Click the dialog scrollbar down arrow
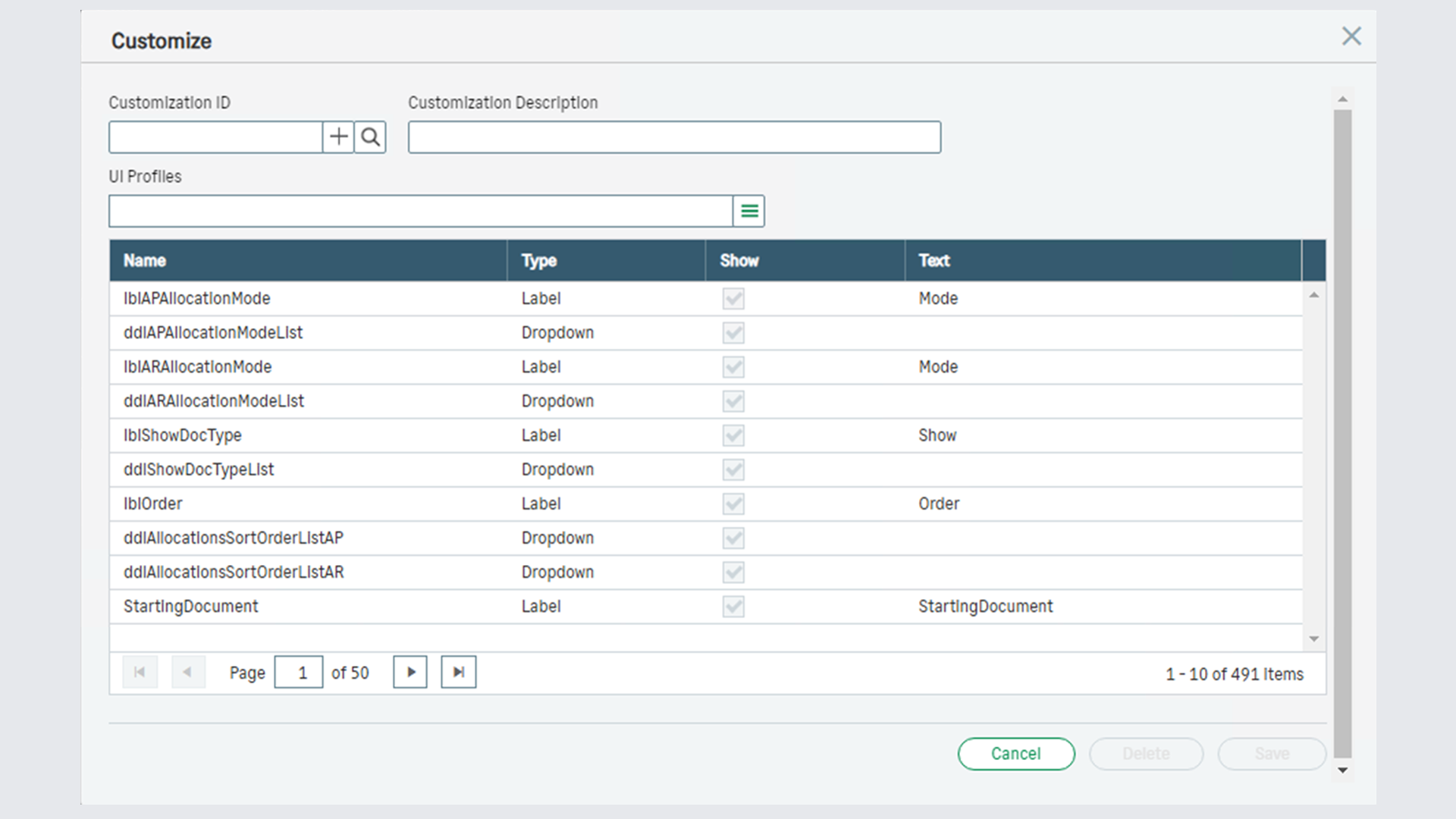Screen dimensions: 1456x819 tap(1342, 770)
